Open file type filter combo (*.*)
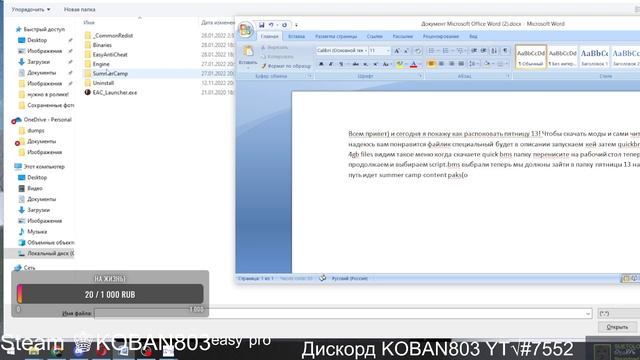This screenshot has height=360, width=640. pyautogui.click(x=618, y=313)
